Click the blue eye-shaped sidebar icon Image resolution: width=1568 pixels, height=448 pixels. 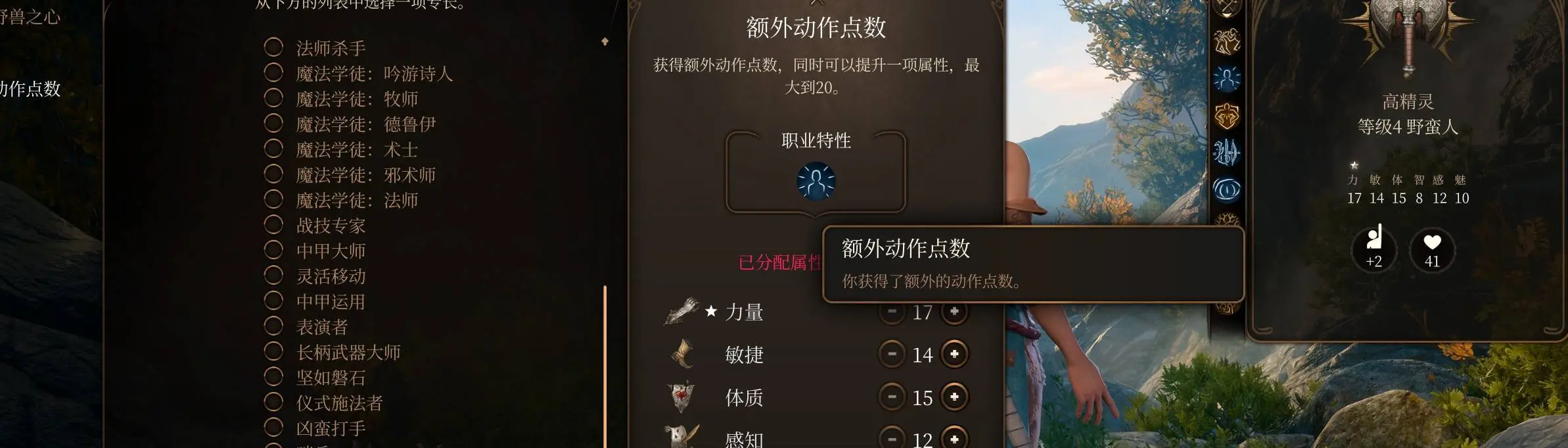coord(1226,190)
